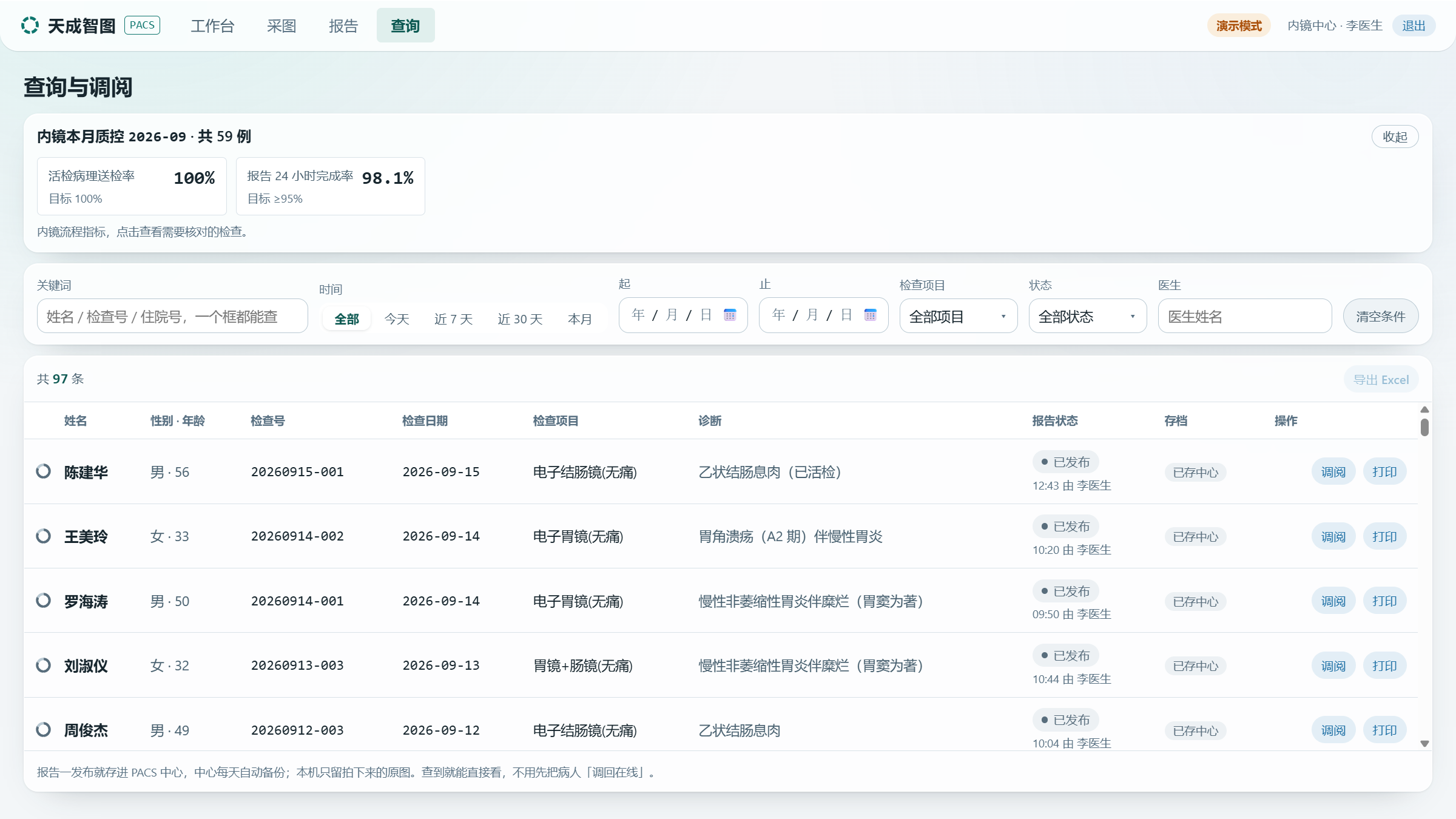Viewport: 1456px width, 819px height.
Task: Select the radio circle for 周俊杰
Action: tap(43, 729)
